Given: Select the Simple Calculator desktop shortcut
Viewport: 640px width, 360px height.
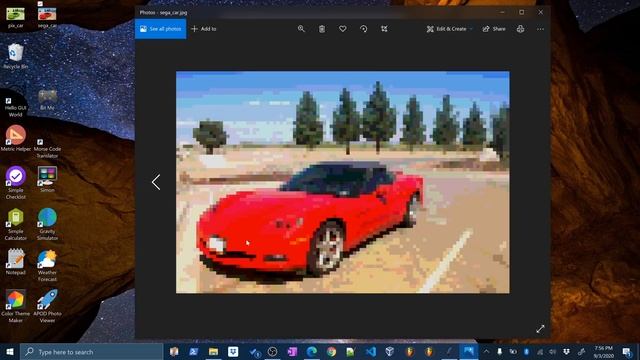Looking at the screenshot, I should 16,224.
